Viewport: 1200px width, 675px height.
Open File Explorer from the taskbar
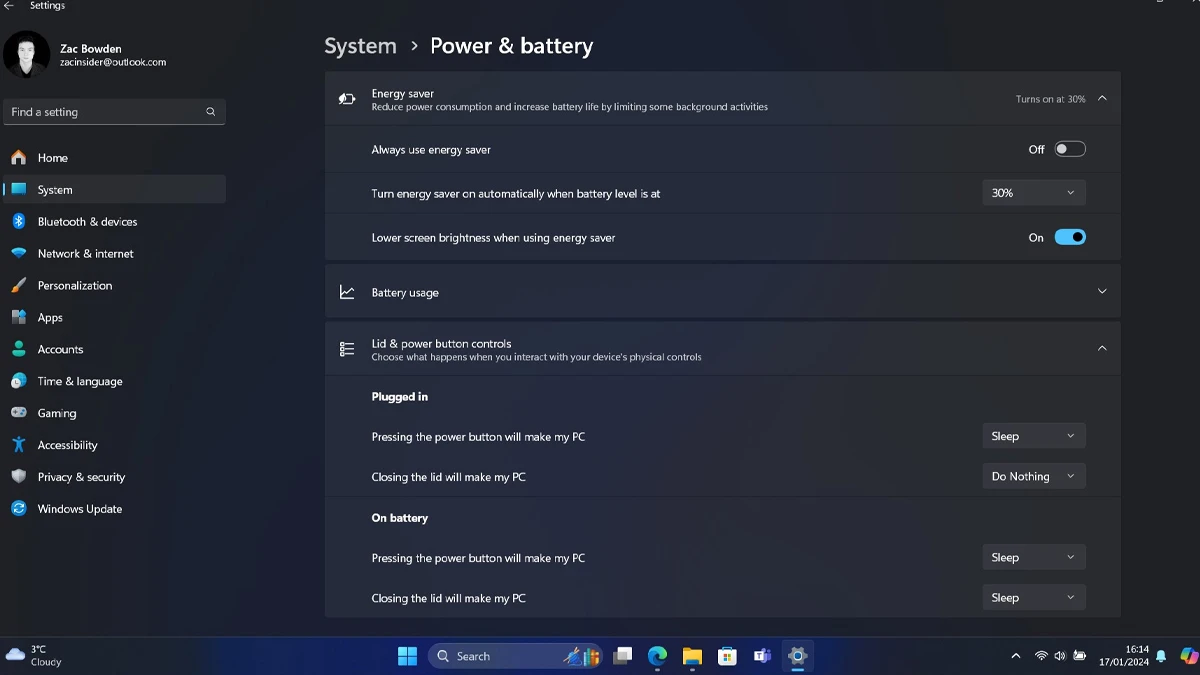tap(692, 656)
